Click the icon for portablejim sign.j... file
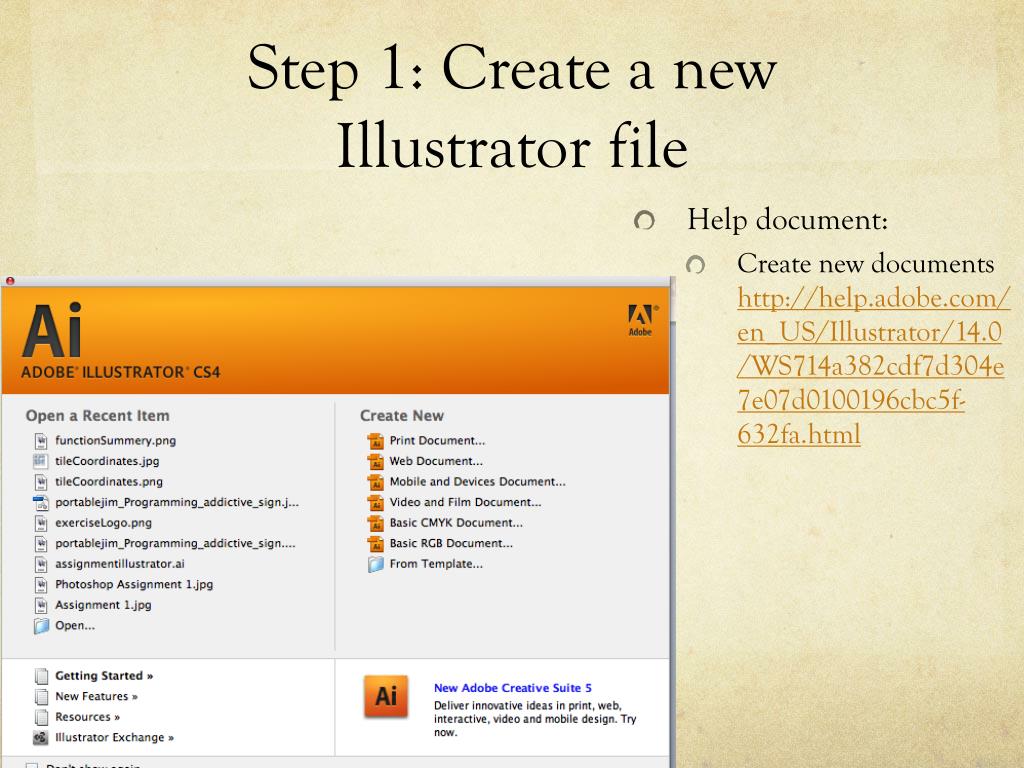 (x=41, y=502)
